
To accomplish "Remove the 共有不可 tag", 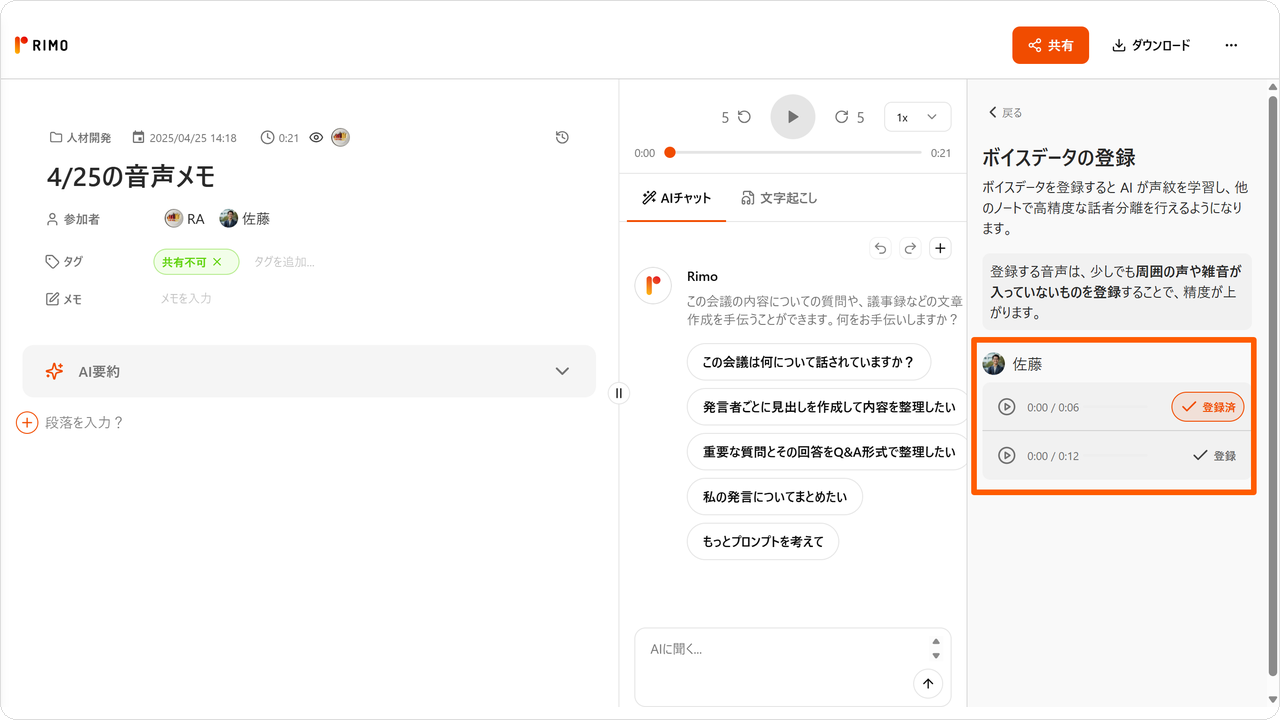I will coord(217,262).
